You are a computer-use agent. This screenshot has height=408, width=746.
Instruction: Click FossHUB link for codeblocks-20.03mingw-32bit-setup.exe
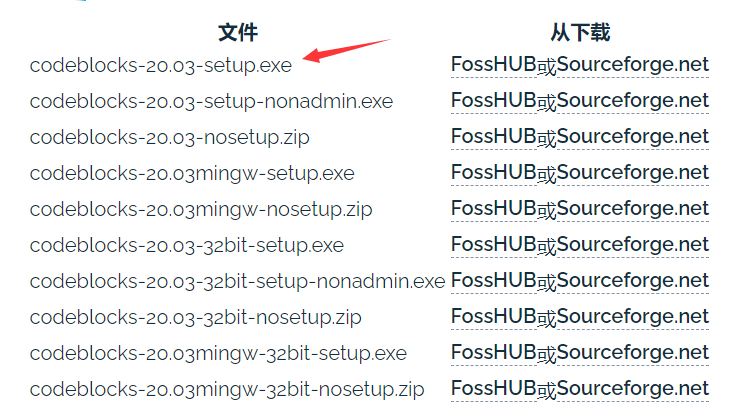494,353
